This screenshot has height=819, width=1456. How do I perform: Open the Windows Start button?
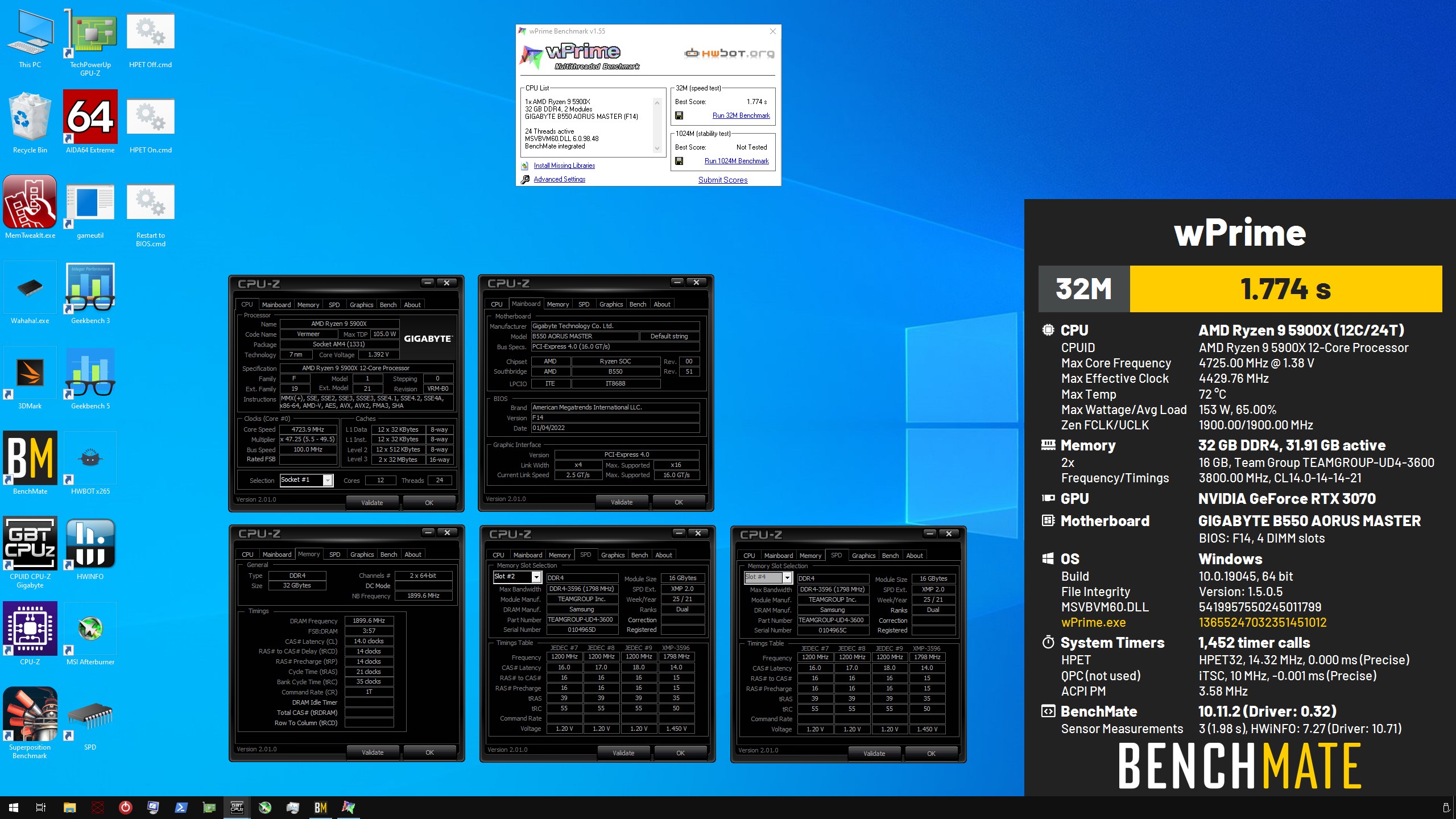14,808
